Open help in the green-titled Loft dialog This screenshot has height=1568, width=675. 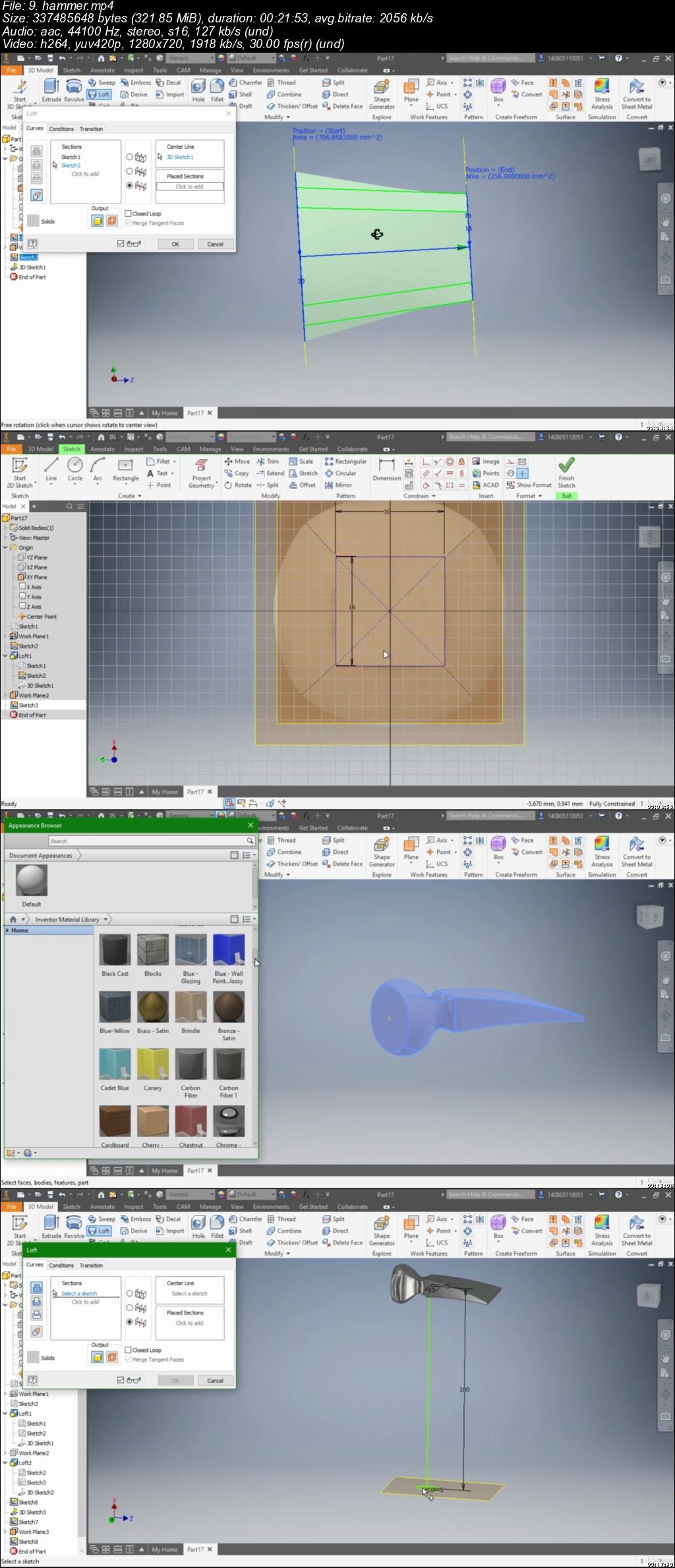pyautogui.click(x=32, y=1380)
